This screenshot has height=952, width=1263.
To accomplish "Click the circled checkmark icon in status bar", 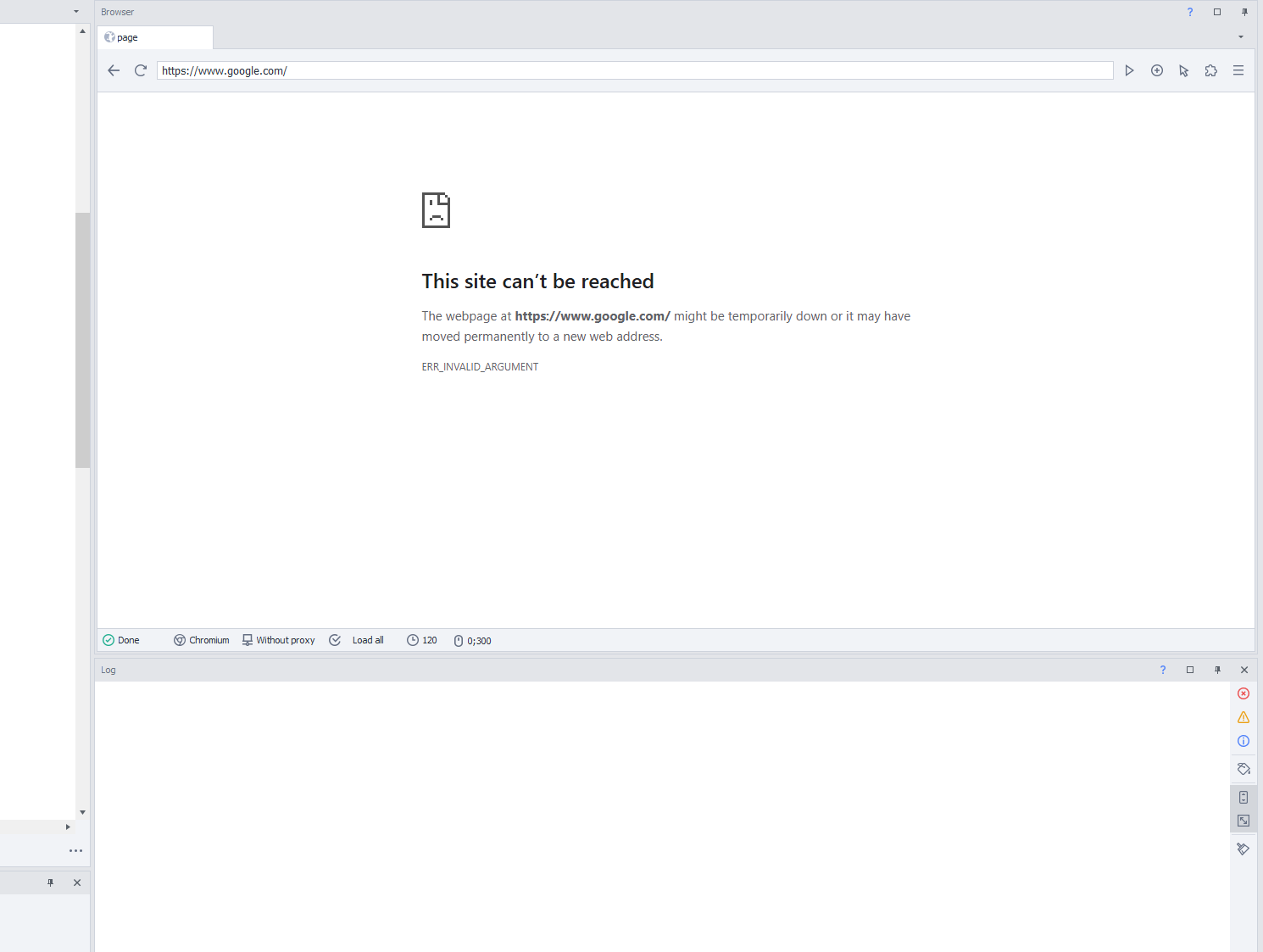I will (x=335, y=640).
